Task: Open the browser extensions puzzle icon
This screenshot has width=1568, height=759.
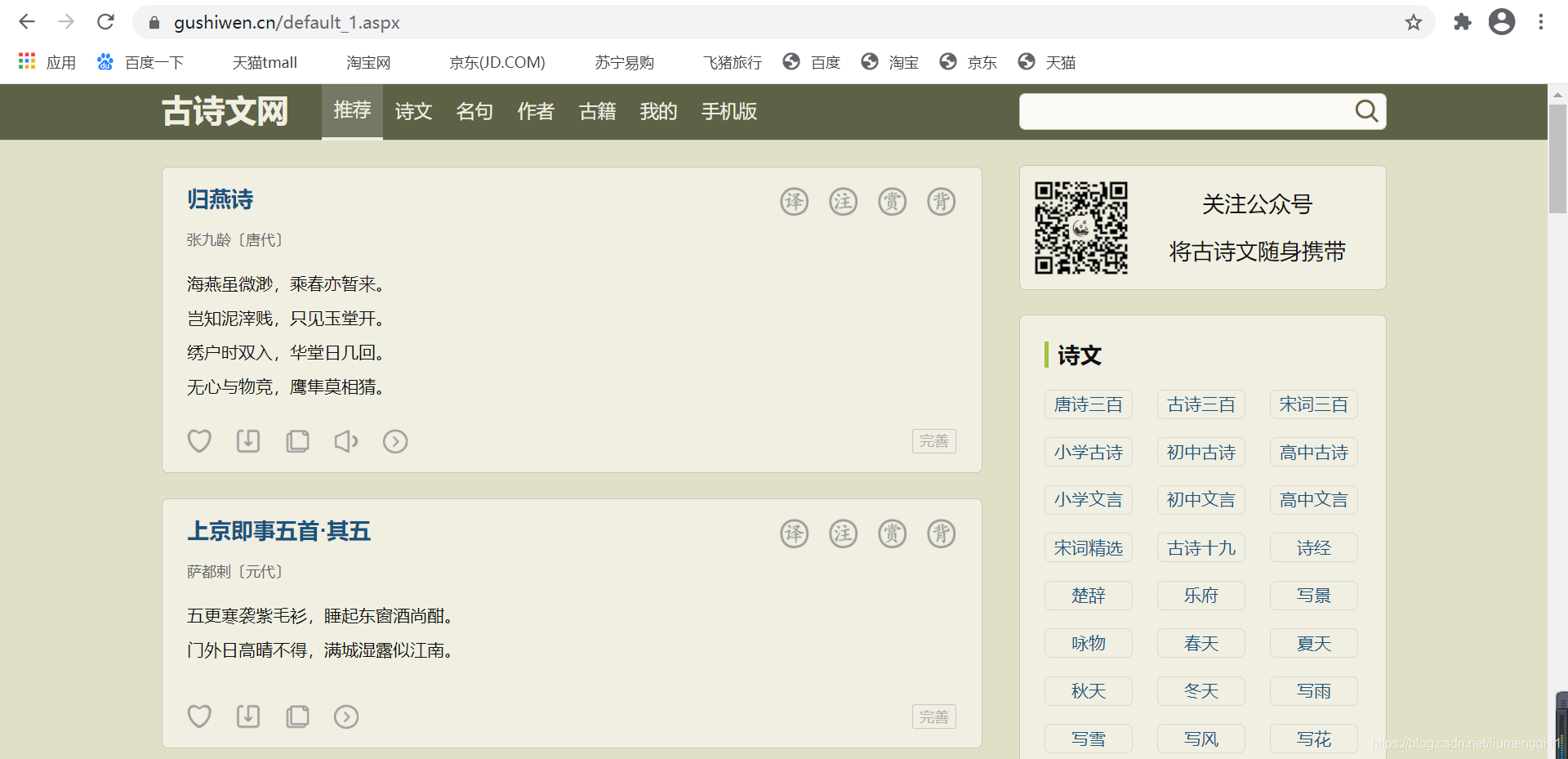Action: click(x=1463, y=22)
